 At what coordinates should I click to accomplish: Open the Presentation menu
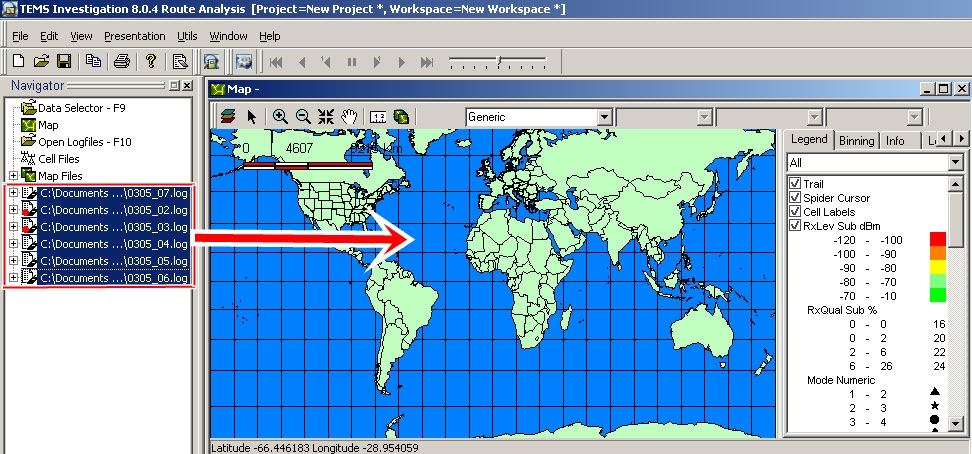pos(135,36)
